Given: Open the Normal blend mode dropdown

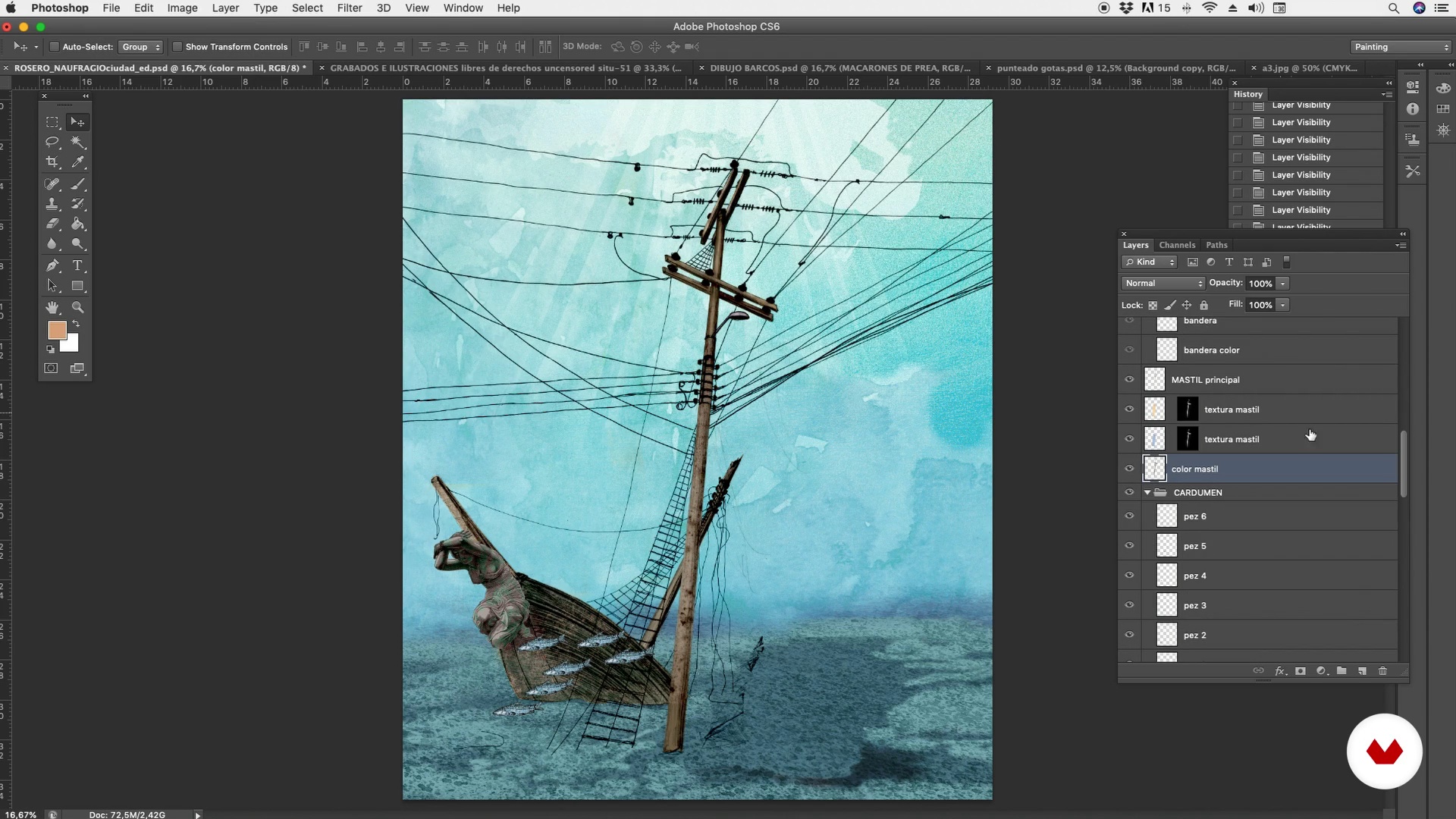Looking at the screenshot, I should pos(1163,284).
